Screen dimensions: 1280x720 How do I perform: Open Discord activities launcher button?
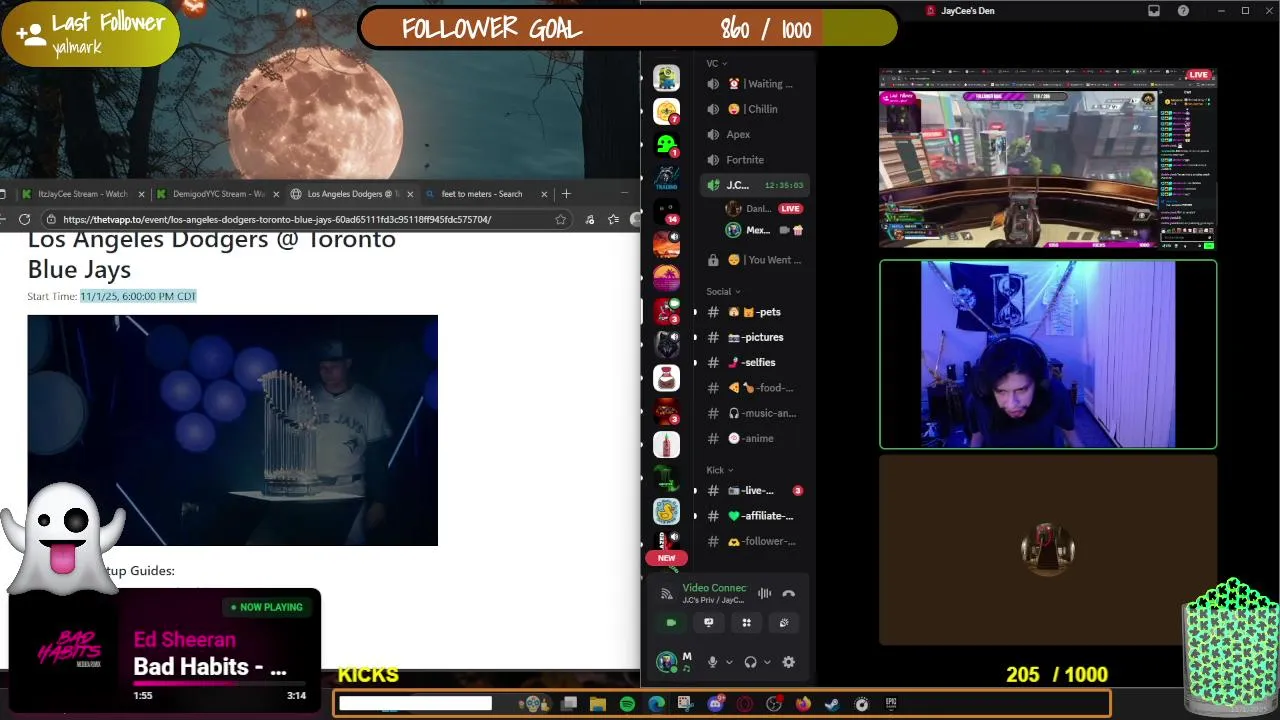(x=746, y=623)
